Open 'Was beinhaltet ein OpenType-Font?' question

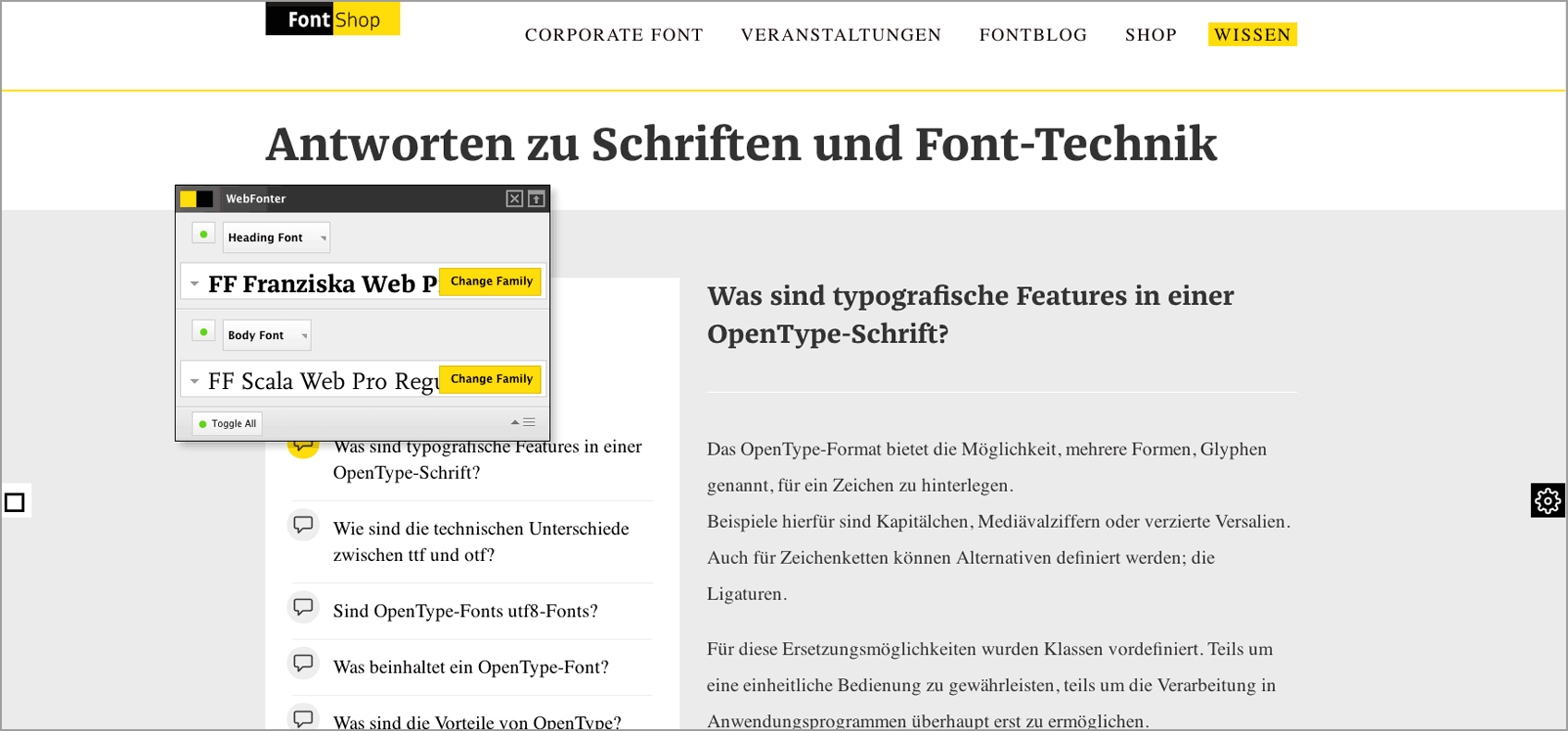coord(471,667)
